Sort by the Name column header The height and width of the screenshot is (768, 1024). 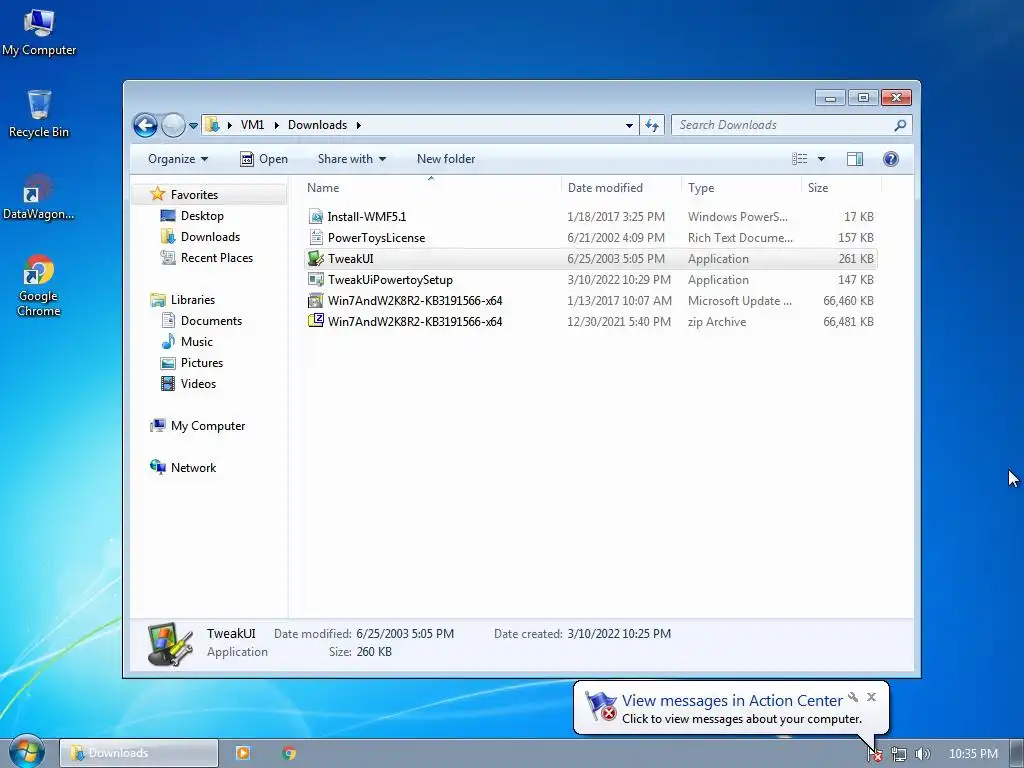(x=430, y=187)
